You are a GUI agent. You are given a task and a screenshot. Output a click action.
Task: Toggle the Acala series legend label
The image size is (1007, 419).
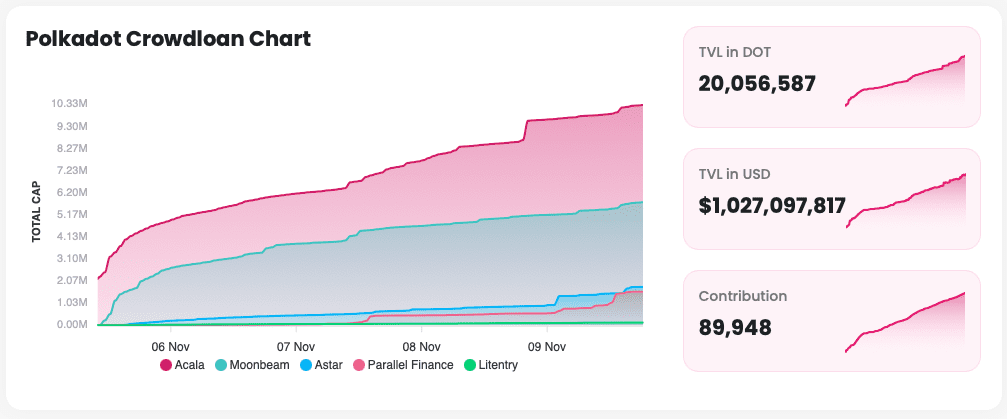click(189, 365)
